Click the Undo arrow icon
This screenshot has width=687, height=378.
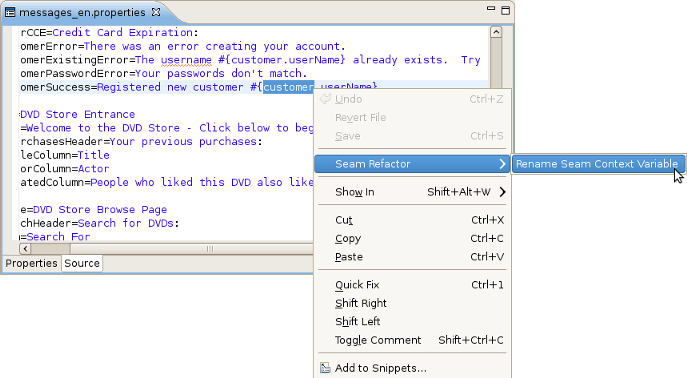click(x=325, y=99)
